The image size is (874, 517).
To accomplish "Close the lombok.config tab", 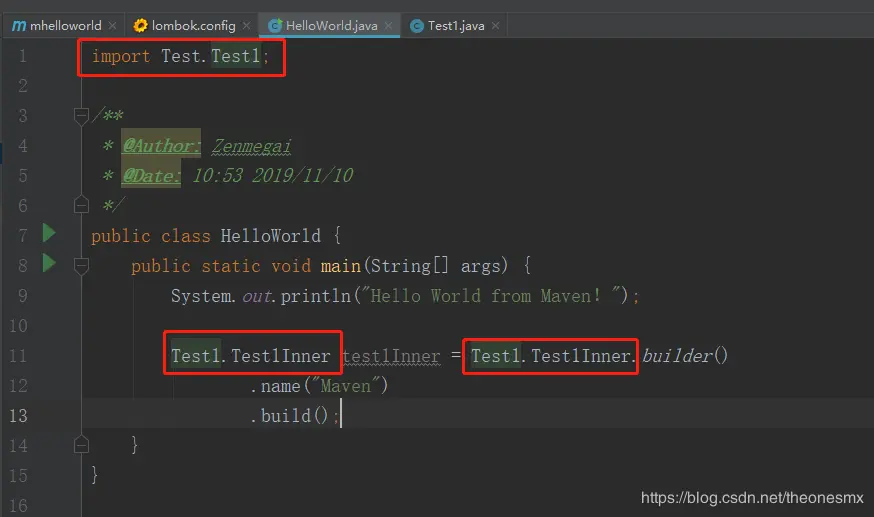I will (x=246, y=26).
